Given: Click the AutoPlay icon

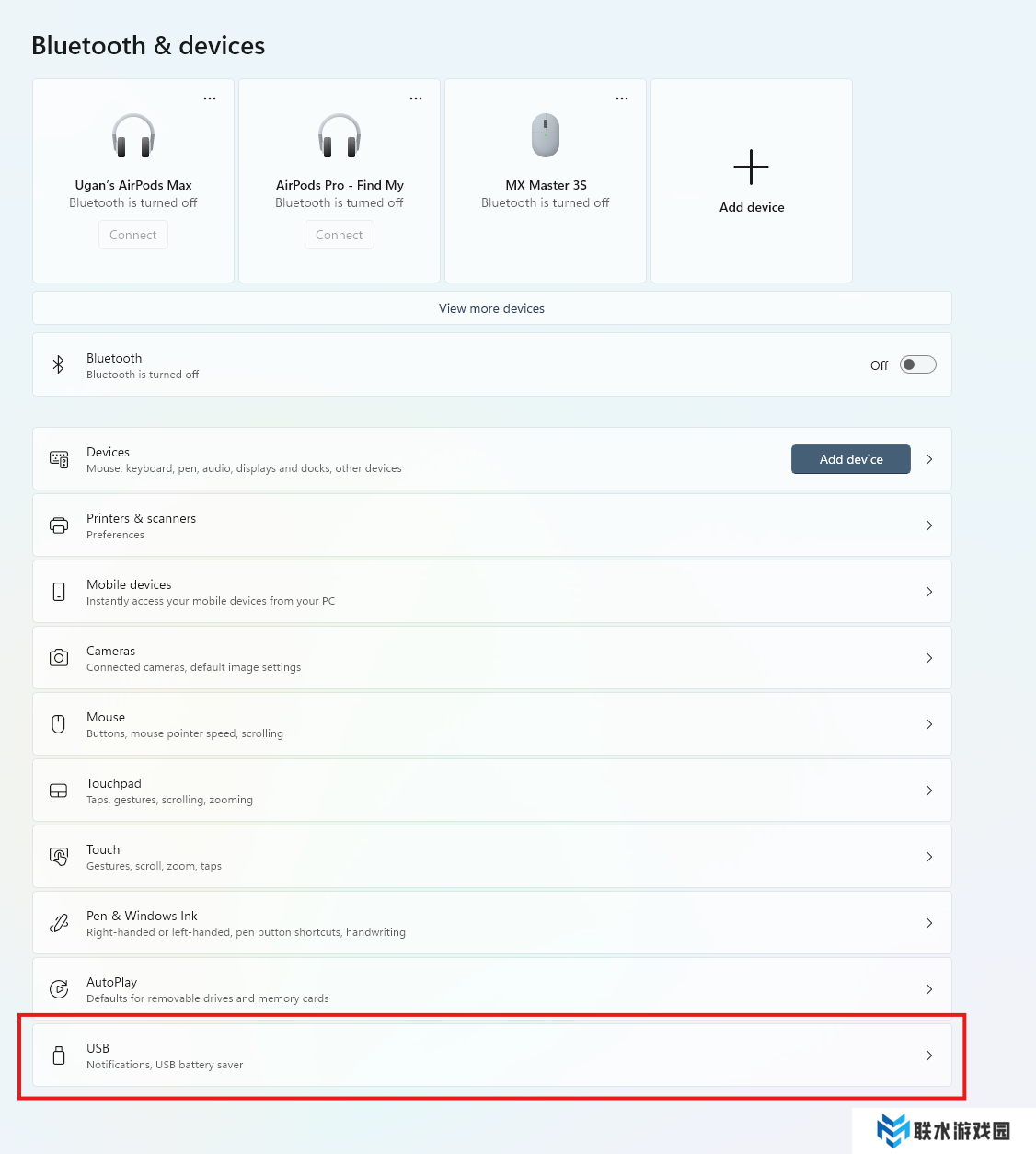Looking at the screenshot, I should [x=59, y=989].
